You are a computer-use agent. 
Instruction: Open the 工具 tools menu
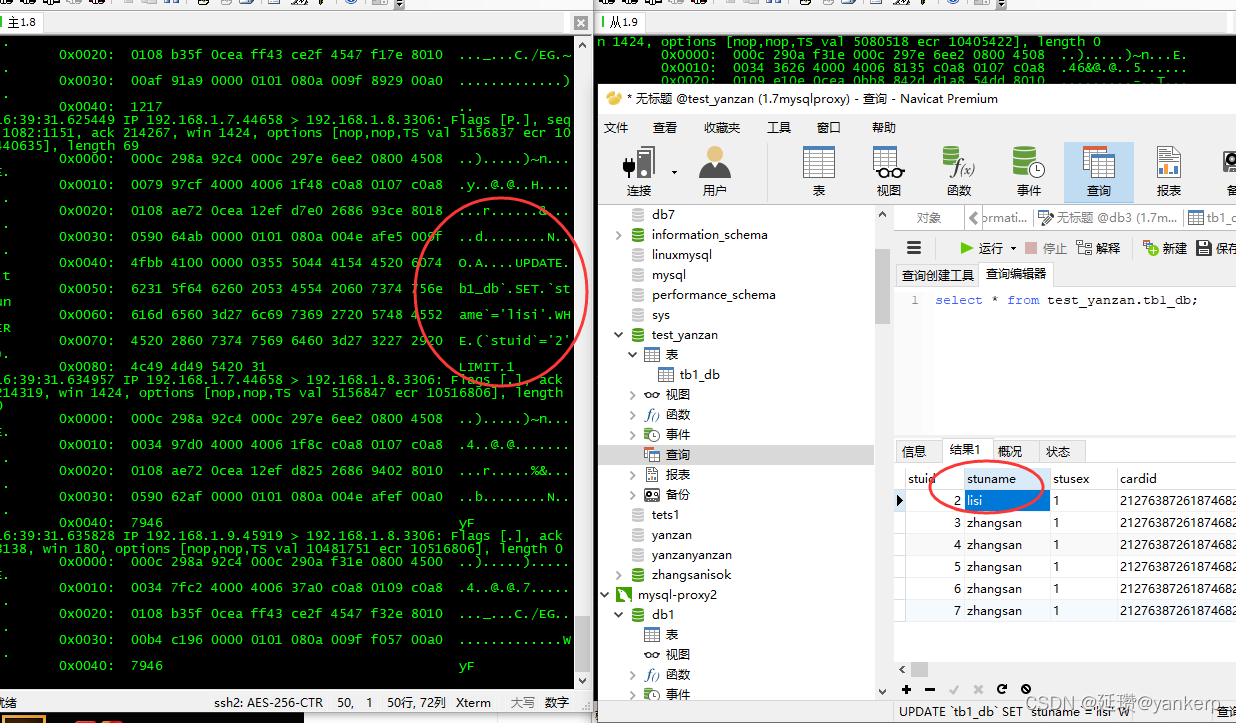click(779, 128)
